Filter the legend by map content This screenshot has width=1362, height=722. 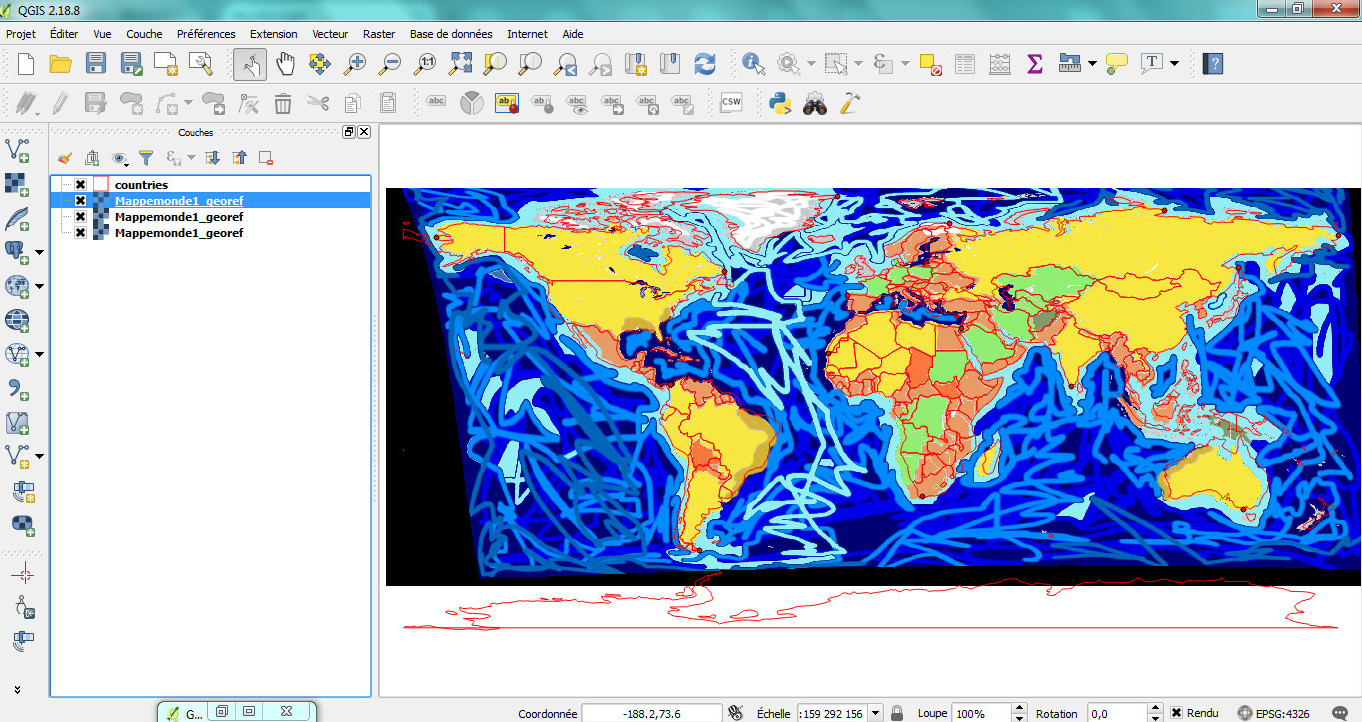[x=146, y=158]
